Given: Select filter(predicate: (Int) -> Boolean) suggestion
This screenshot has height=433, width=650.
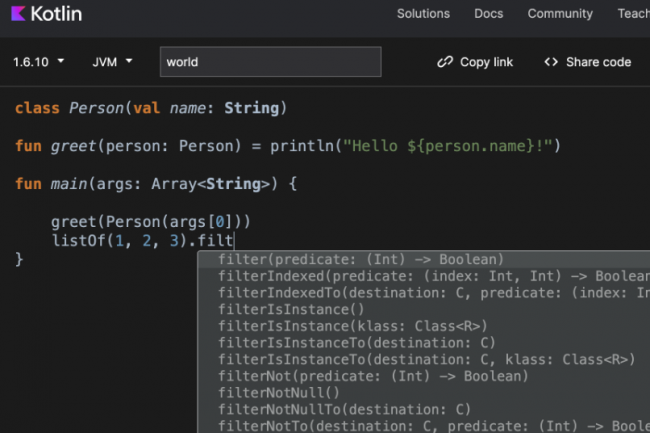Looking at the screenshot, I should tap(424, 259).
